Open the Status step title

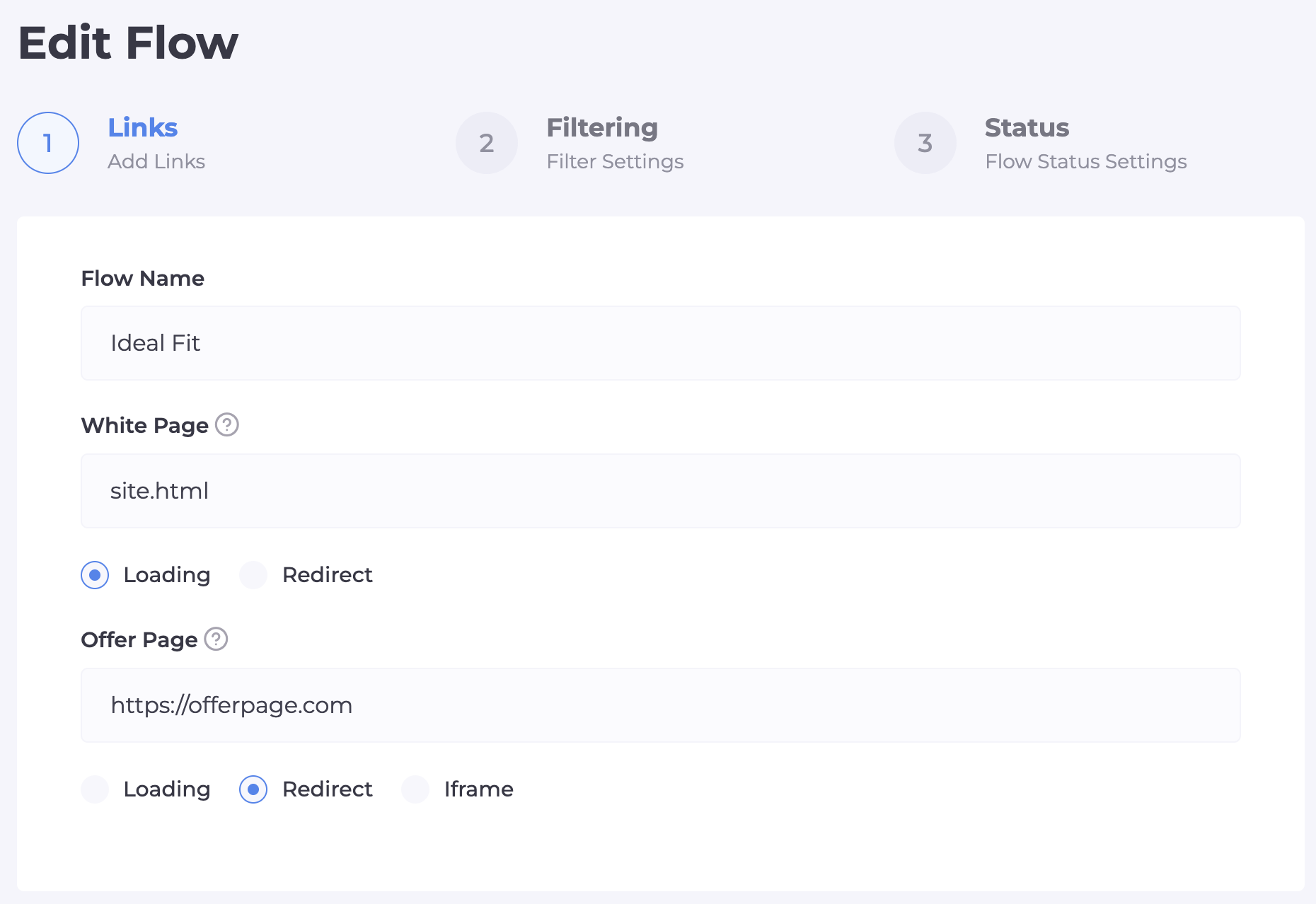1027,128
